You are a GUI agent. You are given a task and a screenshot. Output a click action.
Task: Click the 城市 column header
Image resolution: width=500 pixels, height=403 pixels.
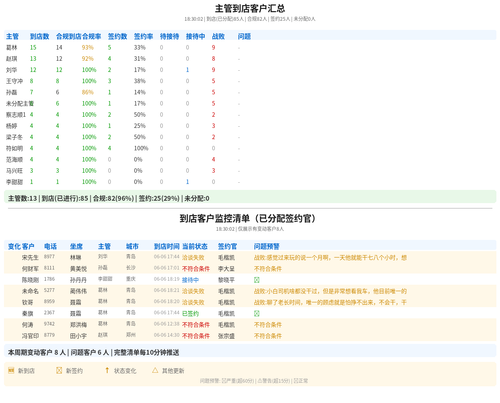132,246
